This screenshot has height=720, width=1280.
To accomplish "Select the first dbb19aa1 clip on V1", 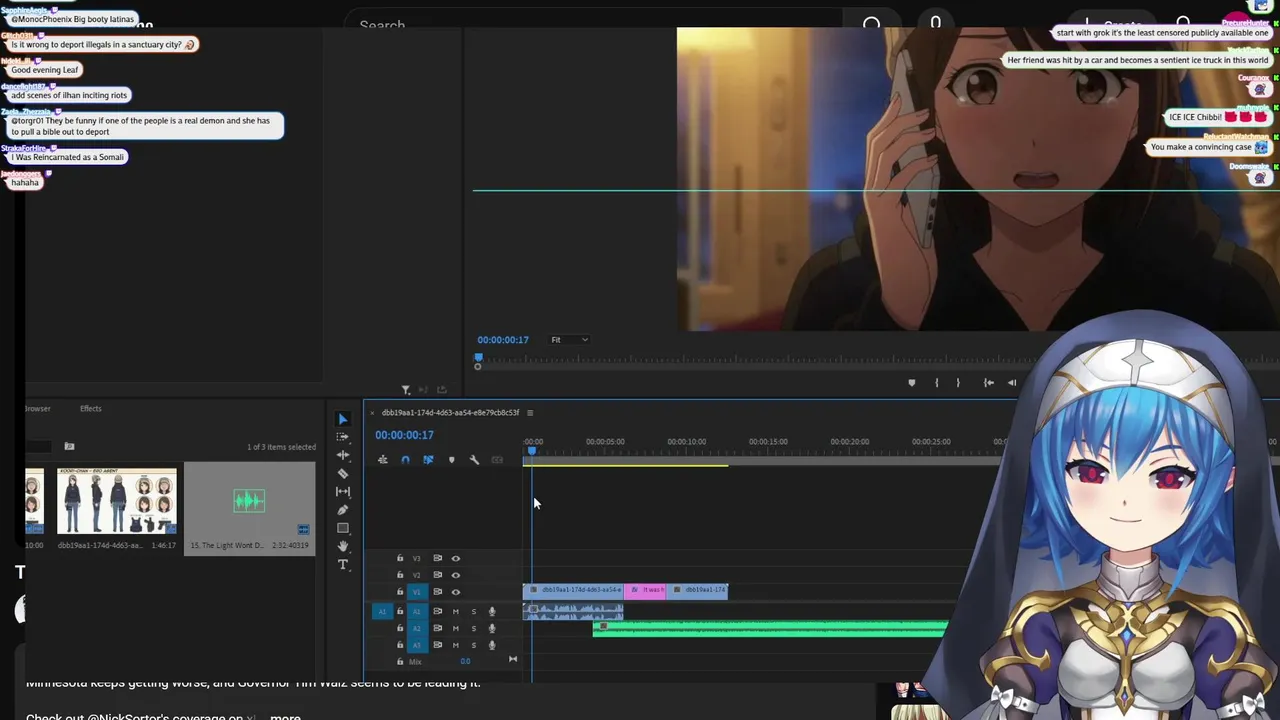I will pos(573,590).
